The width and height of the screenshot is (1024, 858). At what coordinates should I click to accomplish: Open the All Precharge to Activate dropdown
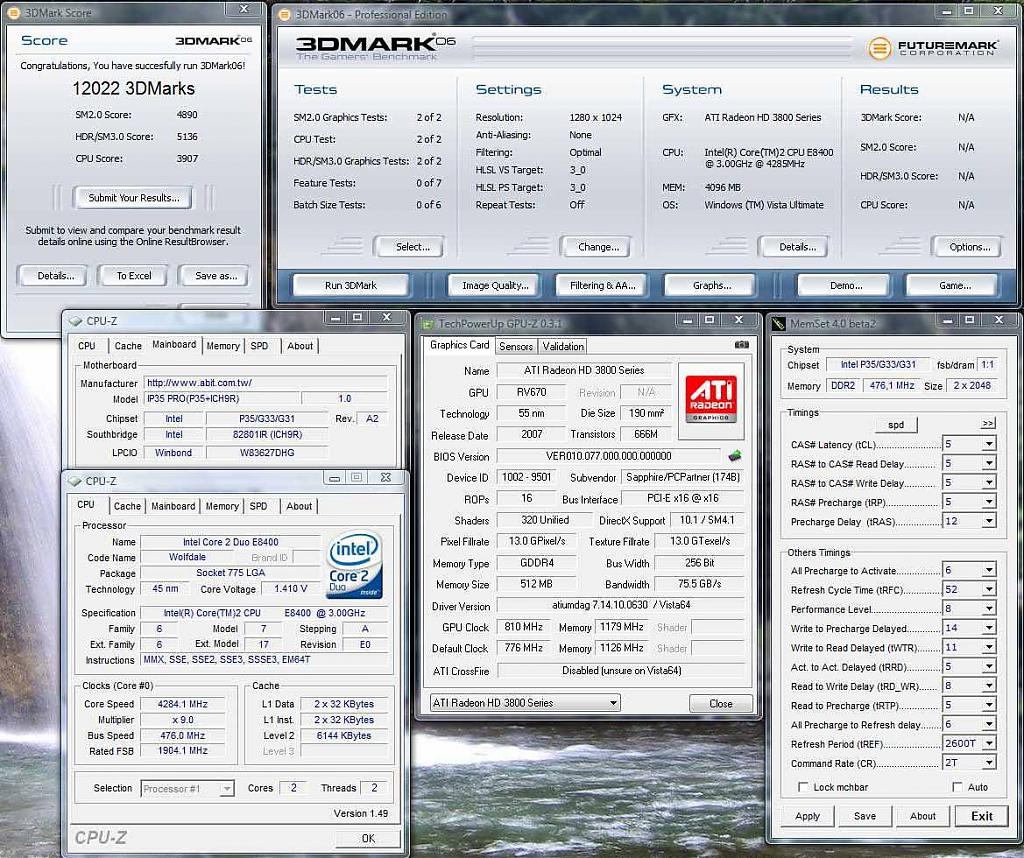[989, 570]
